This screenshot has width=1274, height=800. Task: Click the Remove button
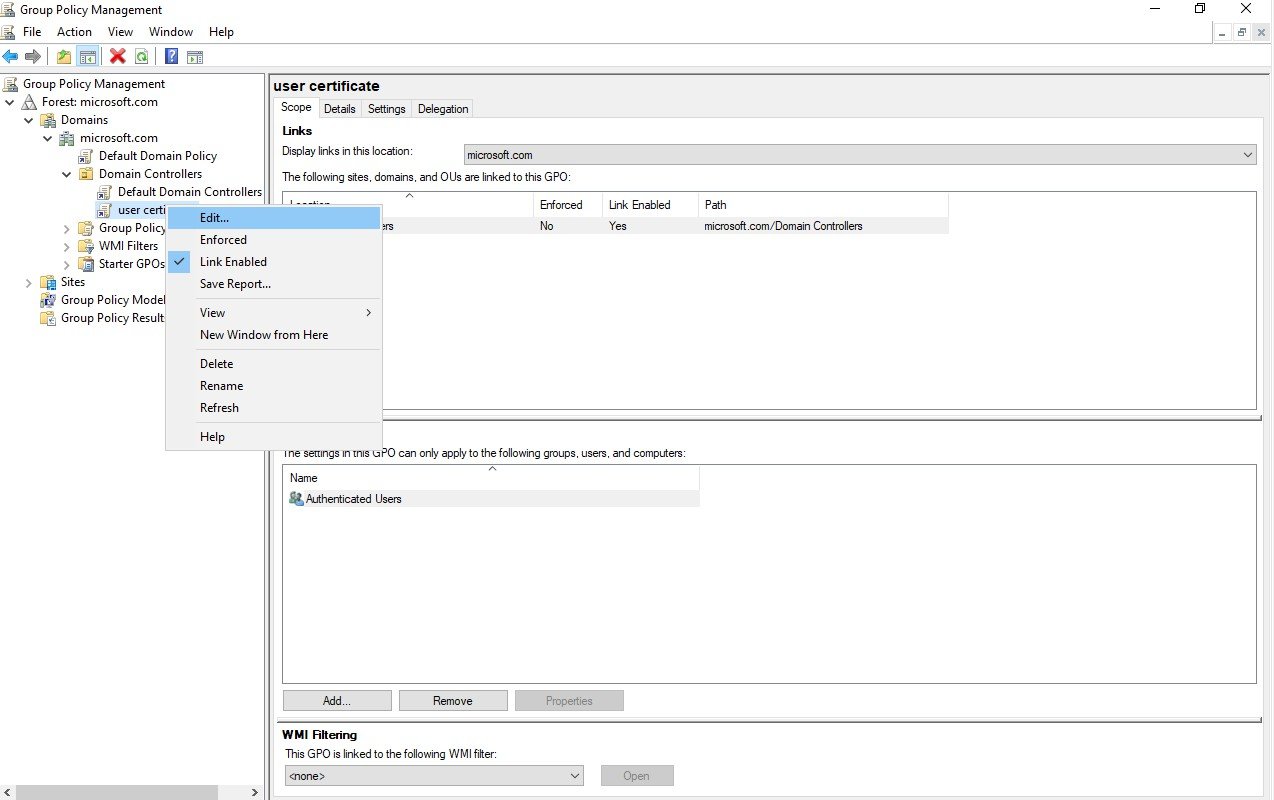[x=453, y=701]
